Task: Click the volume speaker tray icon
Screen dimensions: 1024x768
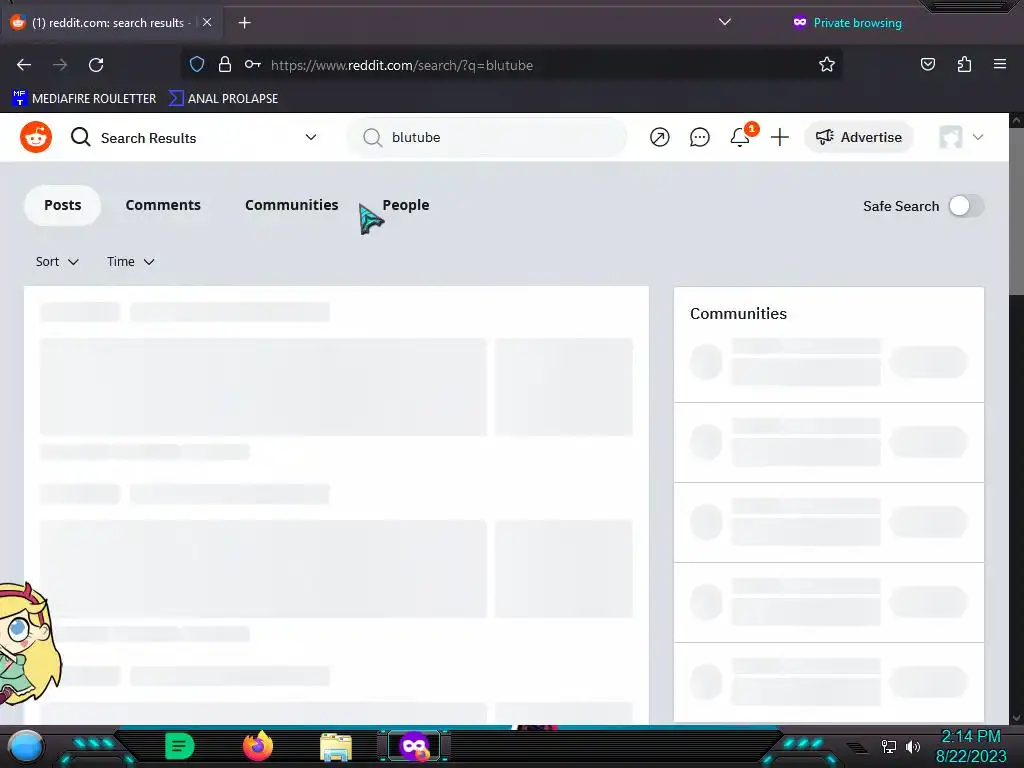Action: click(x=913, y=746)
